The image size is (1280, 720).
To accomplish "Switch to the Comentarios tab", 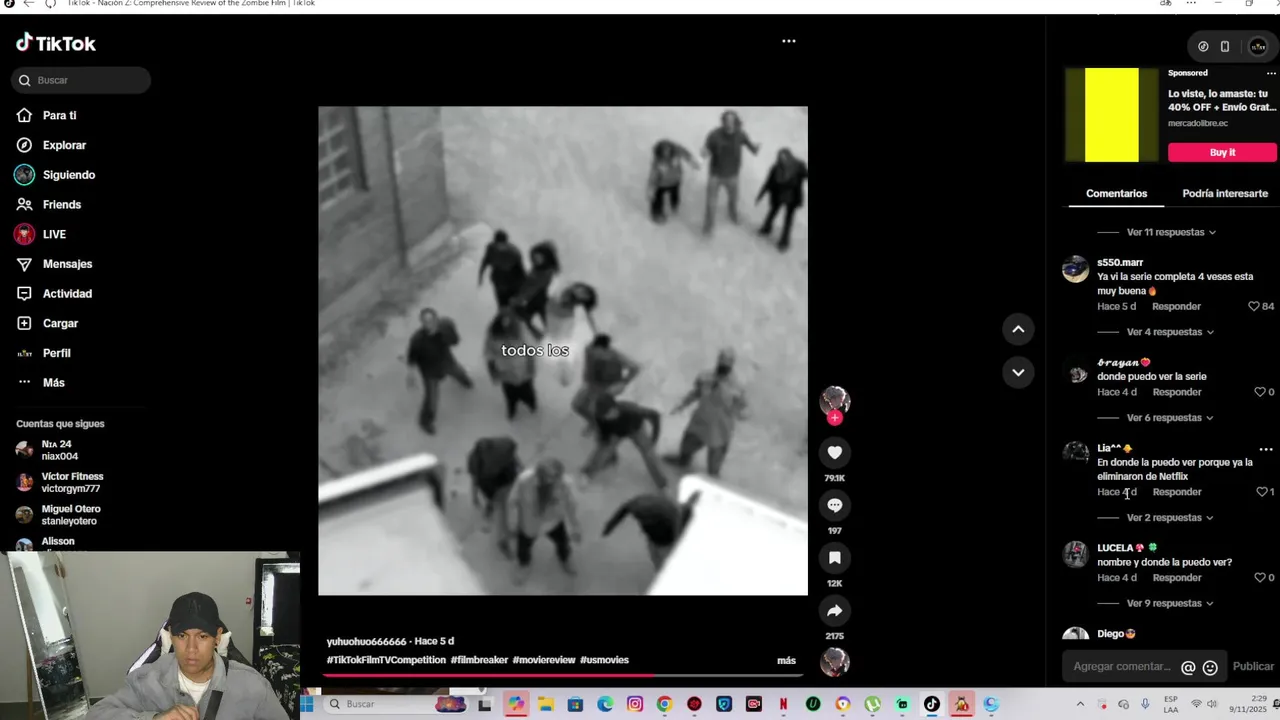I will pyautogui.click(x=1116, y=194).
